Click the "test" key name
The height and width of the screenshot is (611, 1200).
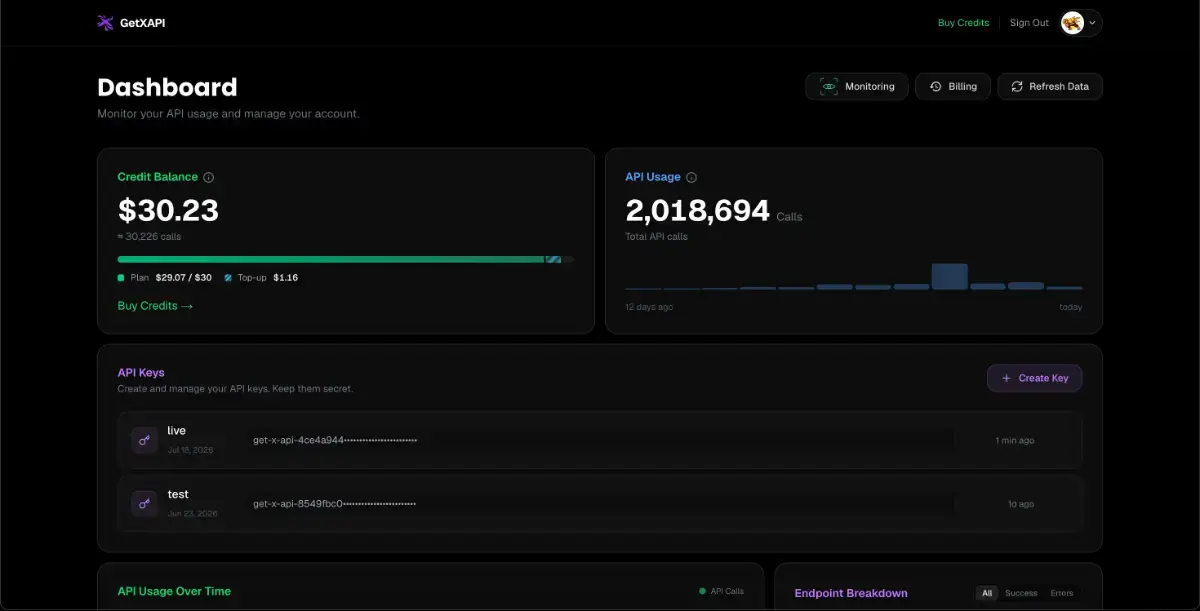coord(178,494)
